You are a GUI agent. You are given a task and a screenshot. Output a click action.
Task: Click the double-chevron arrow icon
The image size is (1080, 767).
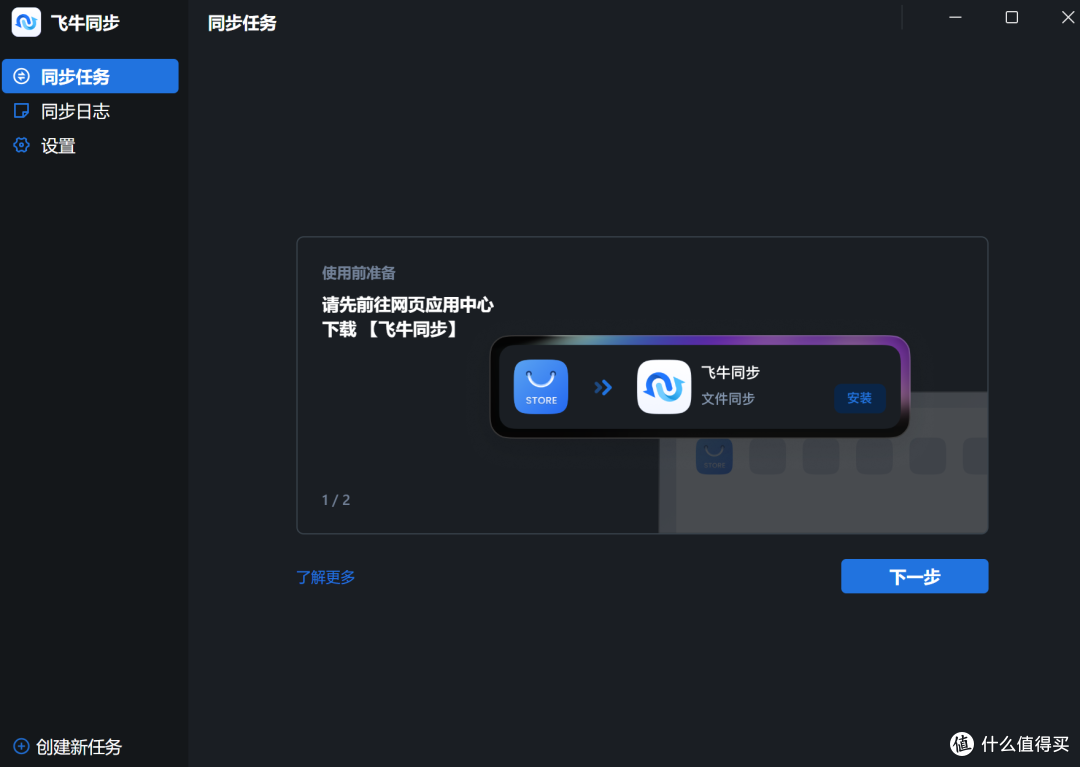[x=603, y=388]
